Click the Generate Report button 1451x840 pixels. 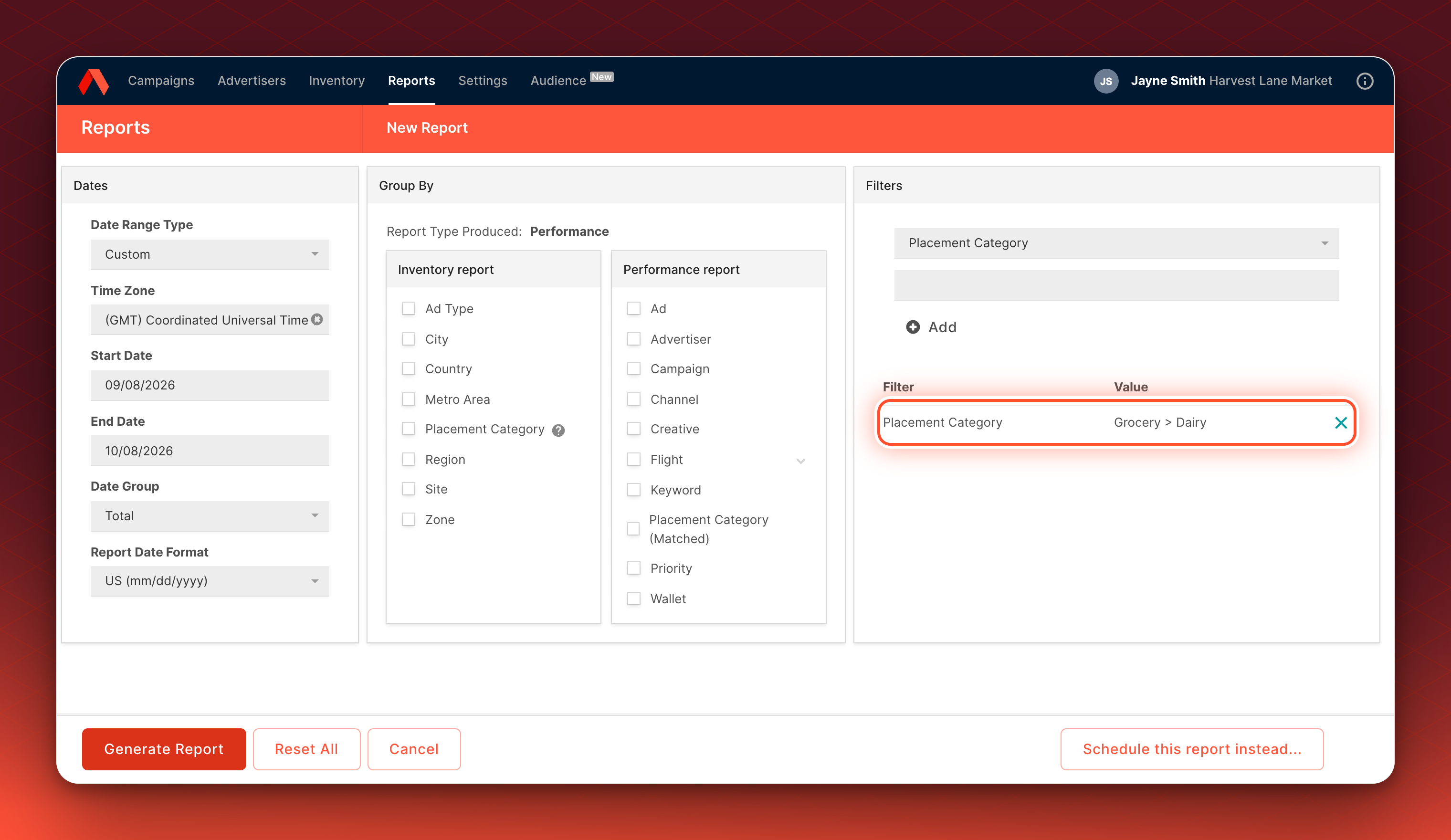point(164,748)
